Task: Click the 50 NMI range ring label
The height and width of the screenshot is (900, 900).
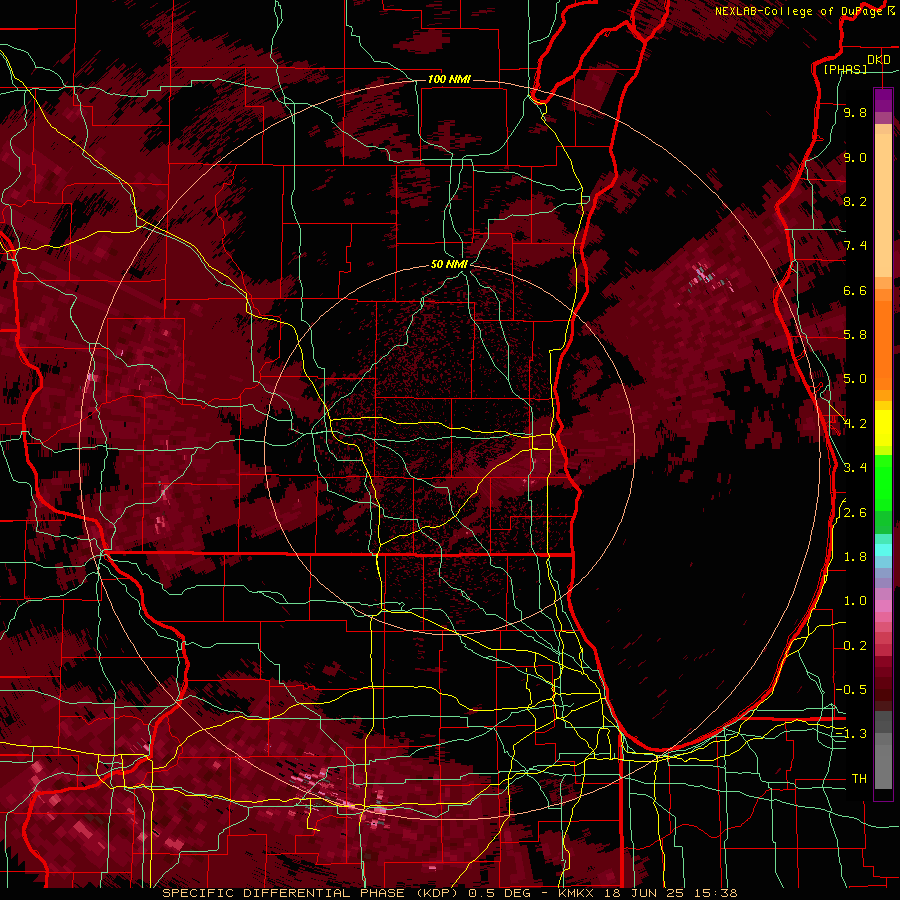Action: point(449,265)
